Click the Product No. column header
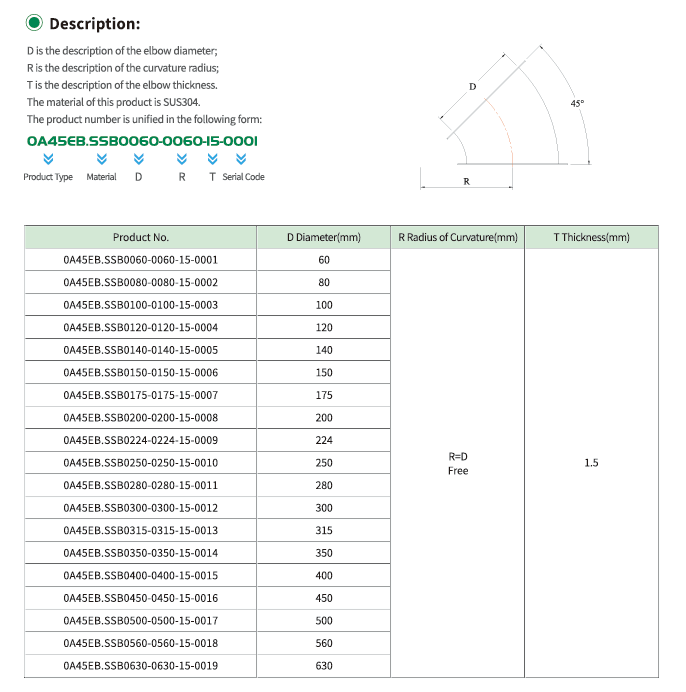The image size is (686, 692). [141, 237]
